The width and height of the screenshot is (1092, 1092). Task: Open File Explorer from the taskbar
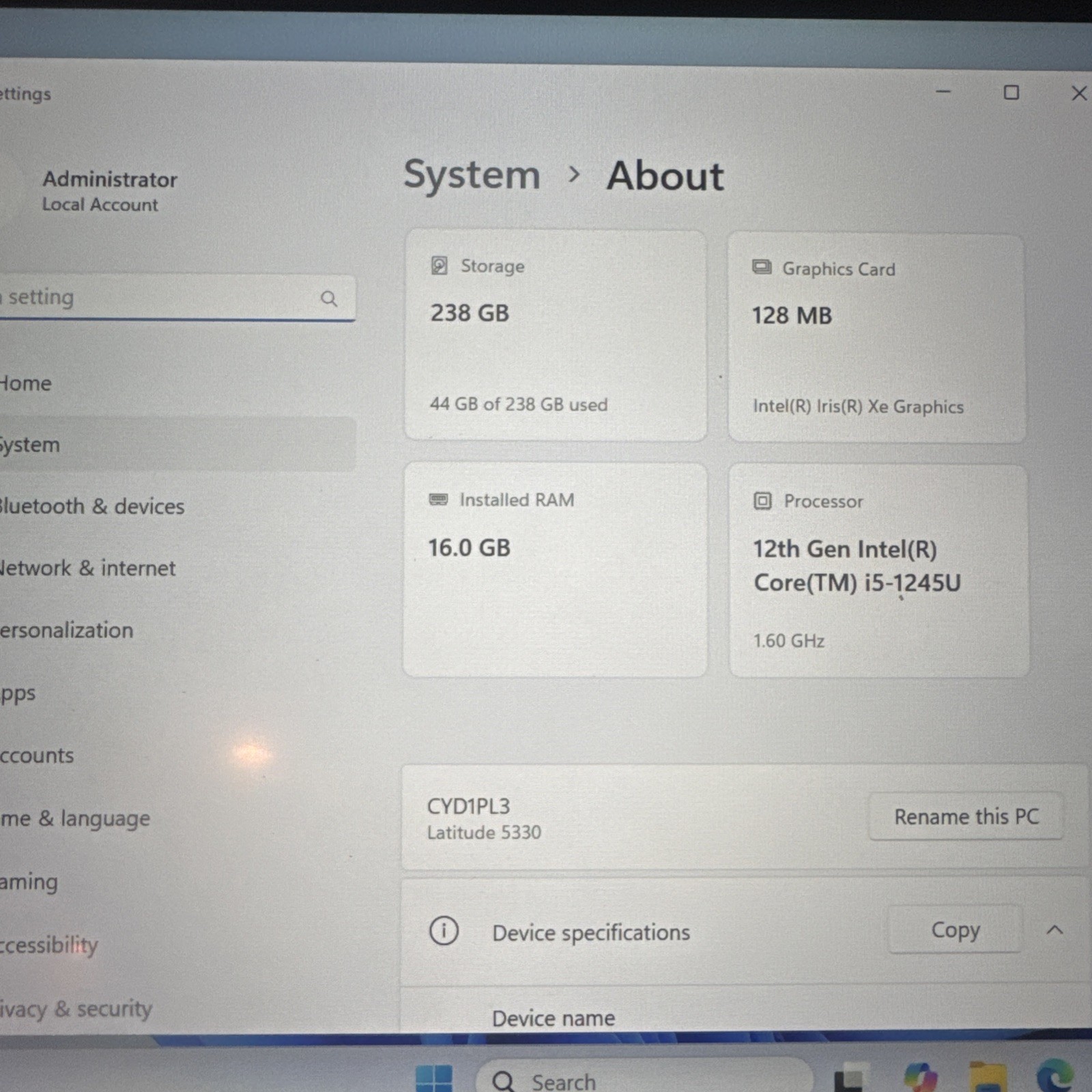[x=988, y=1077]
